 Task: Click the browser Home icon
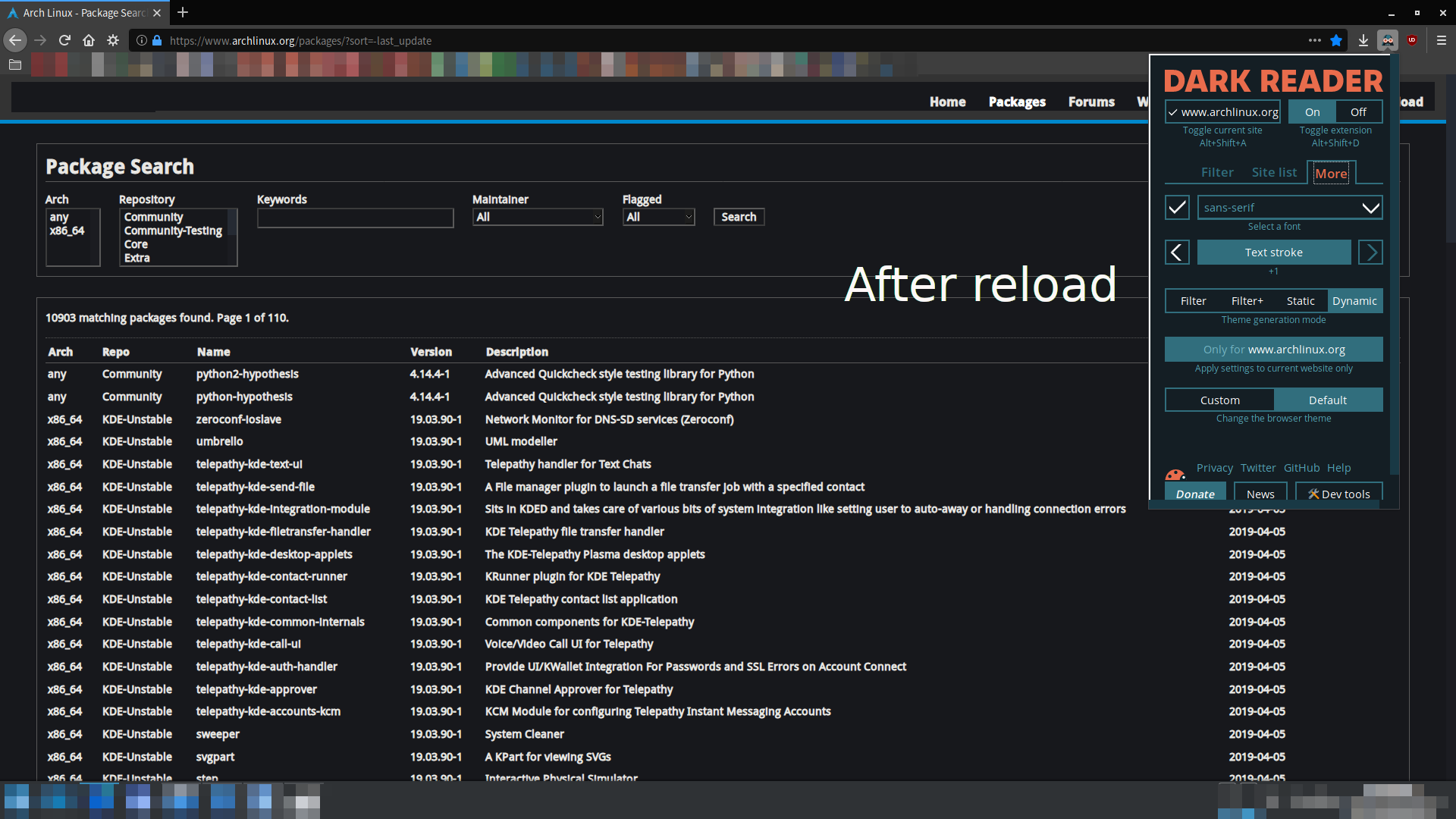pos(89,40)
